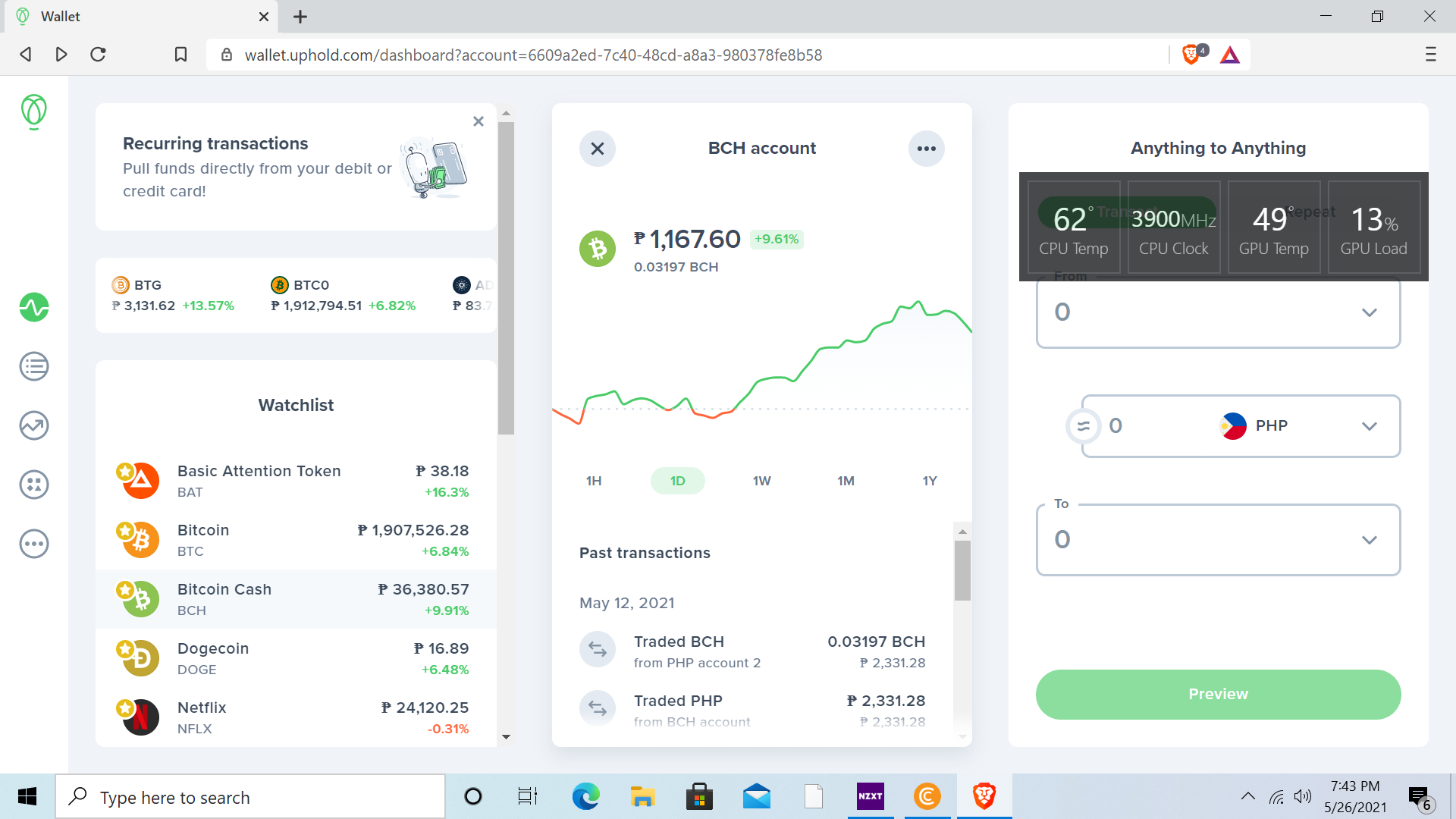Click the GPU Load overlay tile
Viewport: 1456px width, 819px height.
pos(1374,227)
